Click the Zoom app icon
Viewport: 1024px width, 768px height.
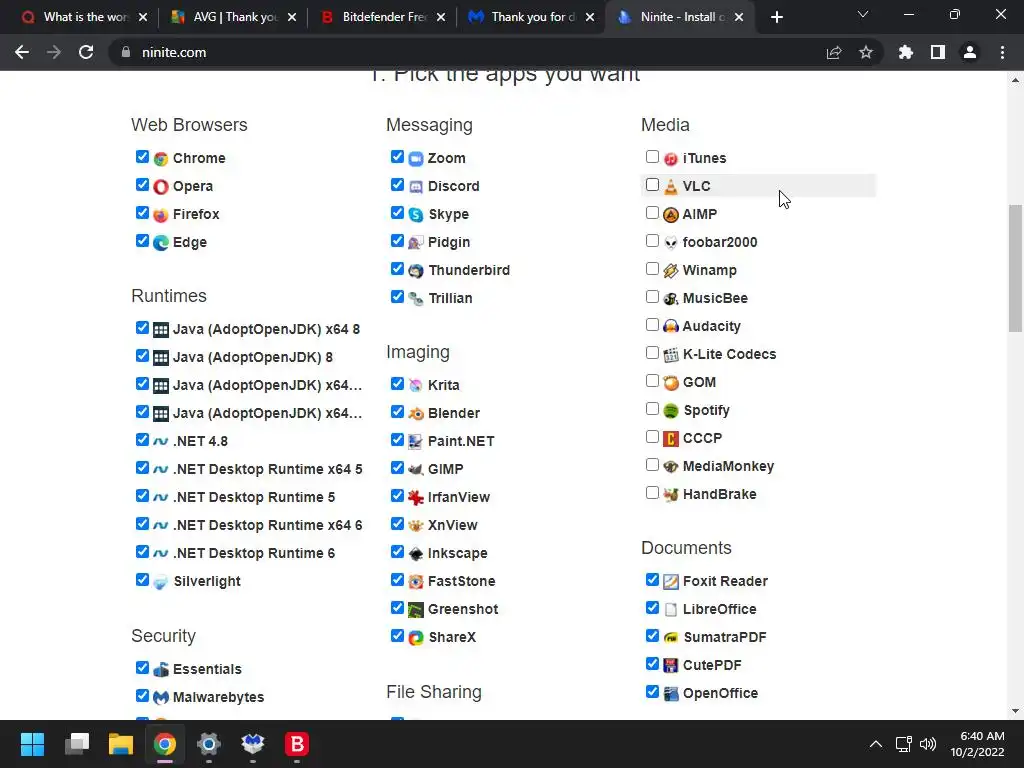pos(416,159)
